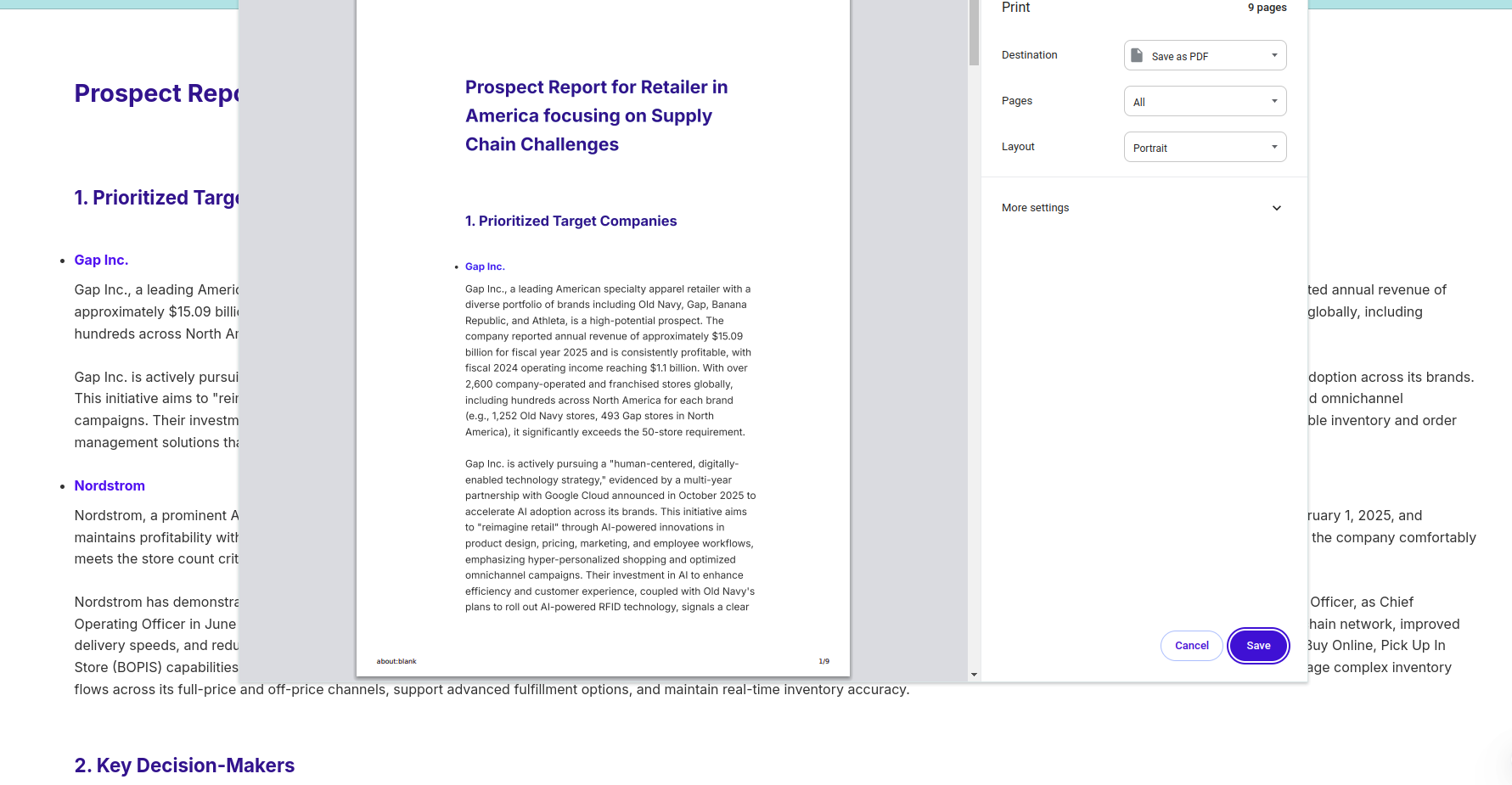Open the Destination Save as PDF dropdown
Viewport: 1512px width, 785px height.
(x=1205, y=55)
